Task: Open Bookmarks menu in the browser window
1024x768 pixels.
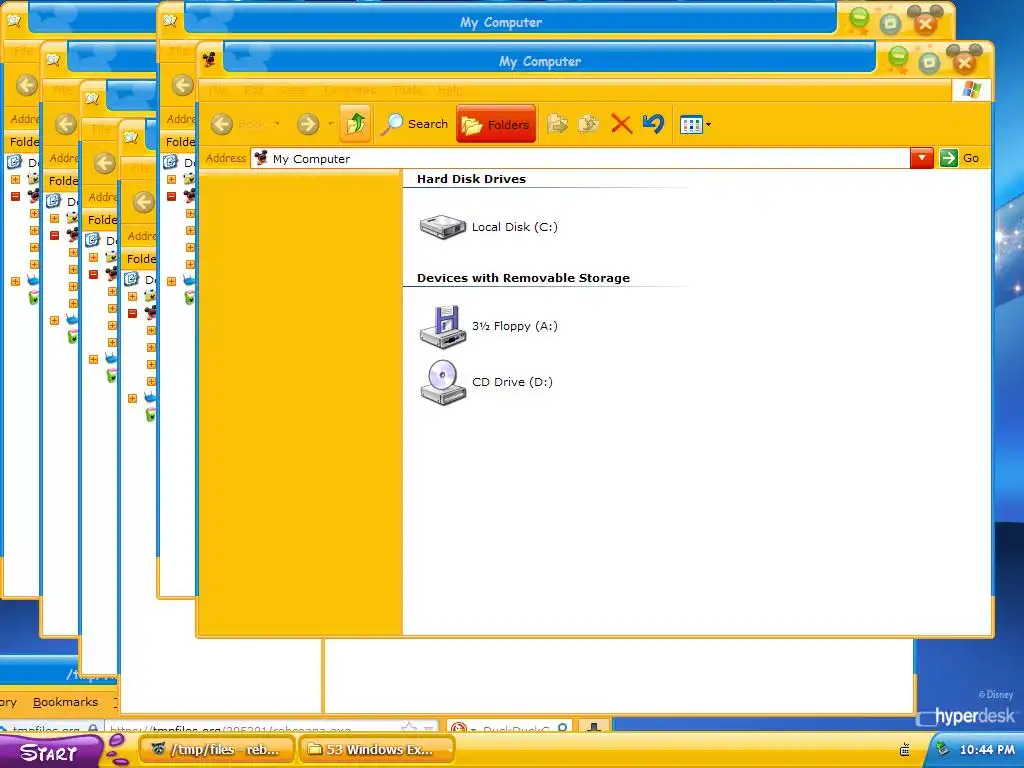Action: coord(65,702)
